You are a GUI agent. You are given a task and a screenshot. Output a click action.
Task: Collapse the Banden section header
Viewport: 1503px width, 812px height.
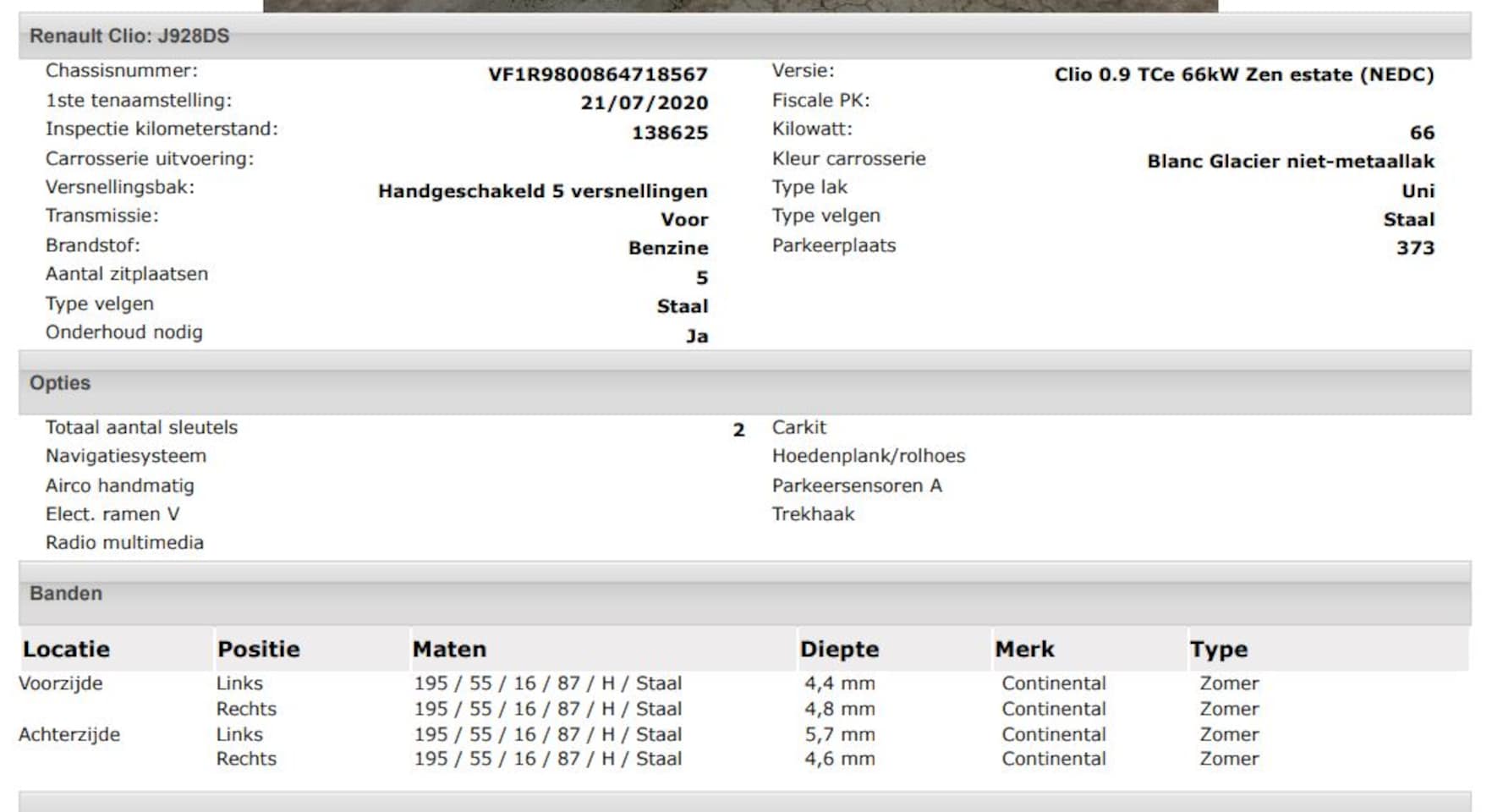pyautogui.click(x=66, y=594)
